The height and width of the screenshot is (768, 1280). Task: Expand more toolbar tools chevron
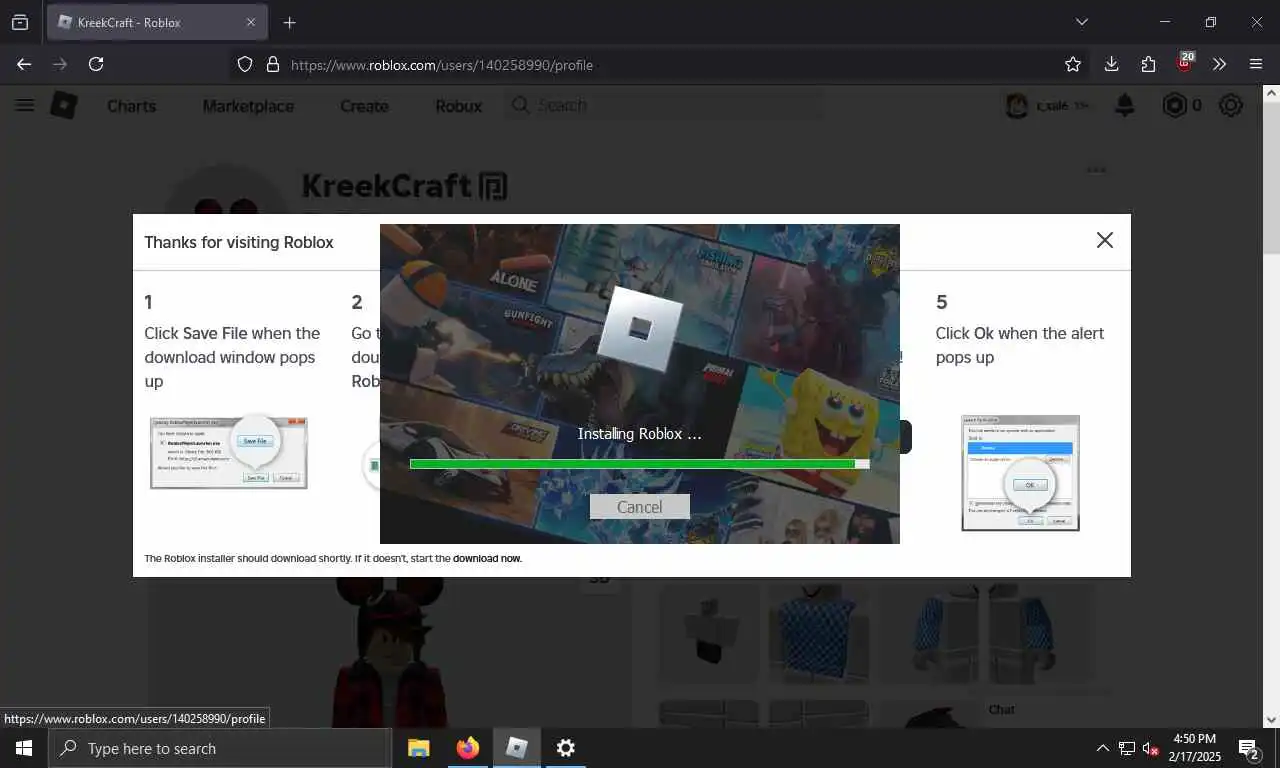1219,64
